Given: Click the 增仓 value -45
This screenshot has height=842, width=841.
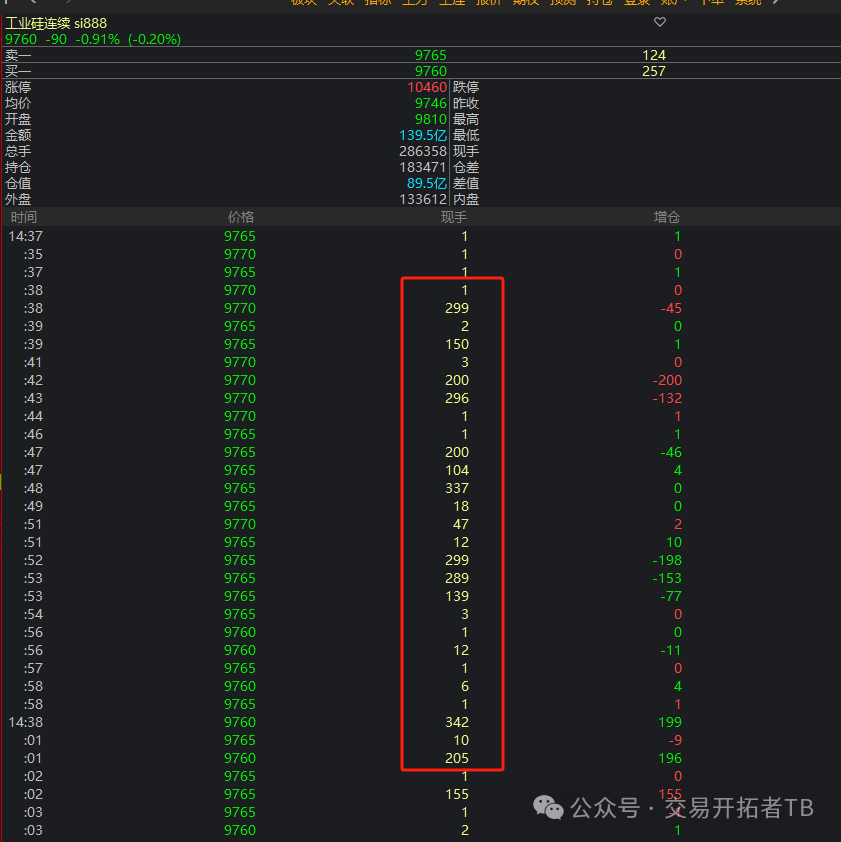Looking at the screenshot, I should [x=671, y=308].
